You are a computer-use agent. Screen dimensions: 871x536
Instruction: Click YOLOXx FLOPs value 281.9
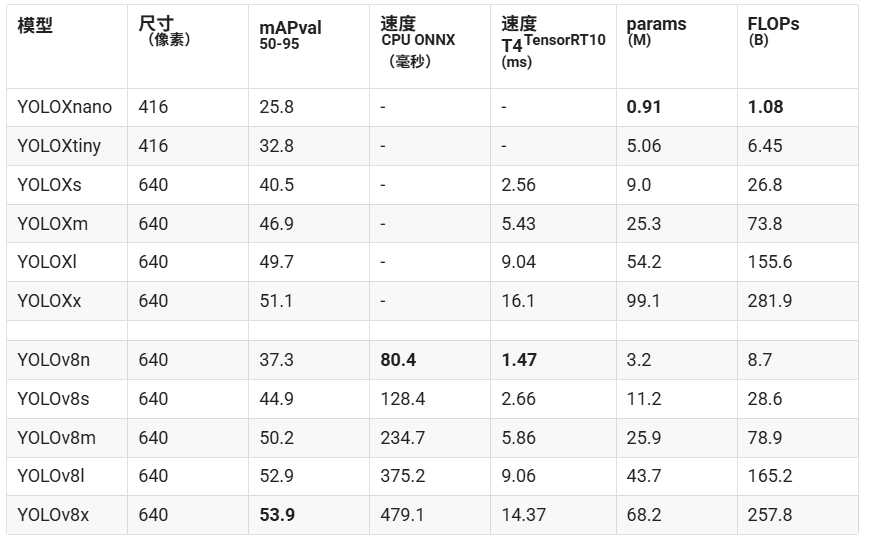tap(770, 301)
